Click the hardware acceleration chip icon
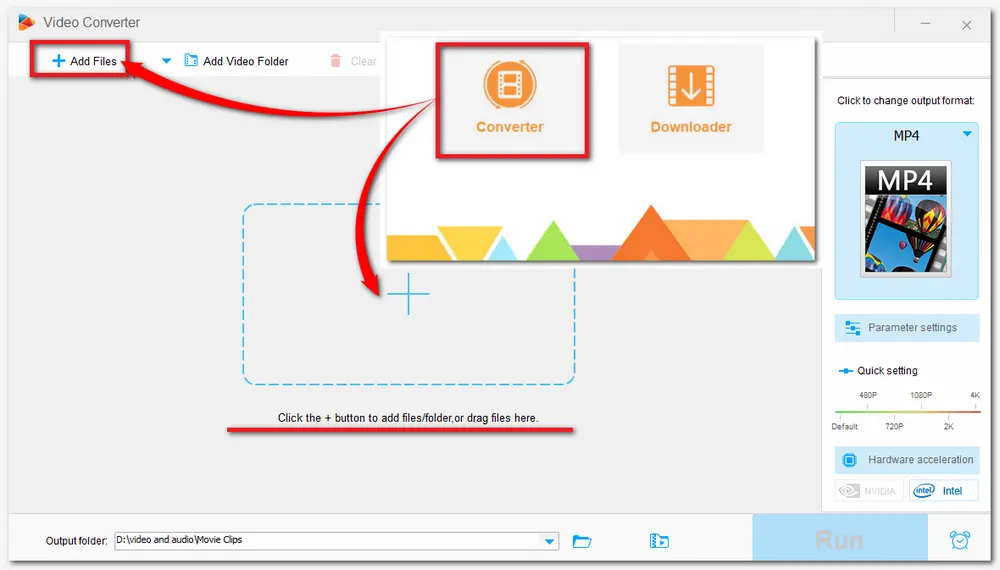Viewport: 1000px width, 570px height. click(849, 460)
